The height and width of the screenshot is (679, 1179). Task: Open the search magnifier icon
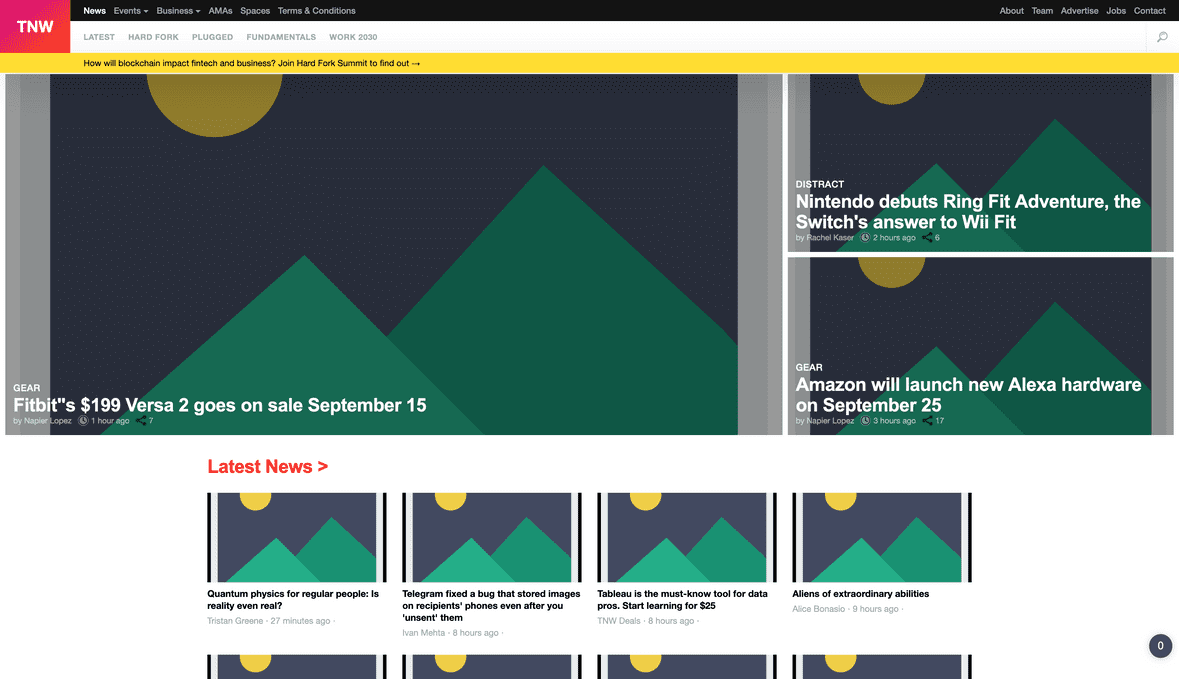[x=1161, y=36]
